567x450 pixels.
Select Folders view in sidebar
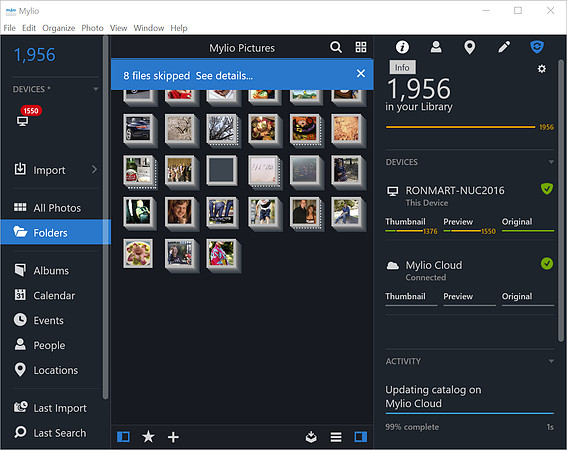55,232
